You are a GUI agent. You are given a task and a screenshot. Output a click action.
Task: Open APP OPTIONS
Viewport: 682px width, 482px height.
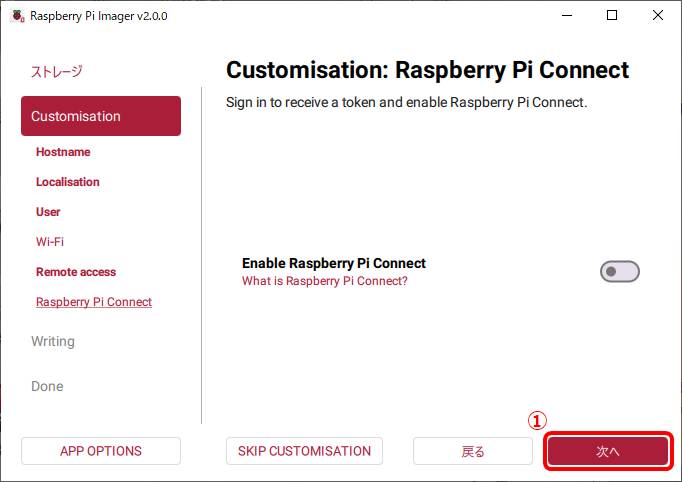coord(101,451)
